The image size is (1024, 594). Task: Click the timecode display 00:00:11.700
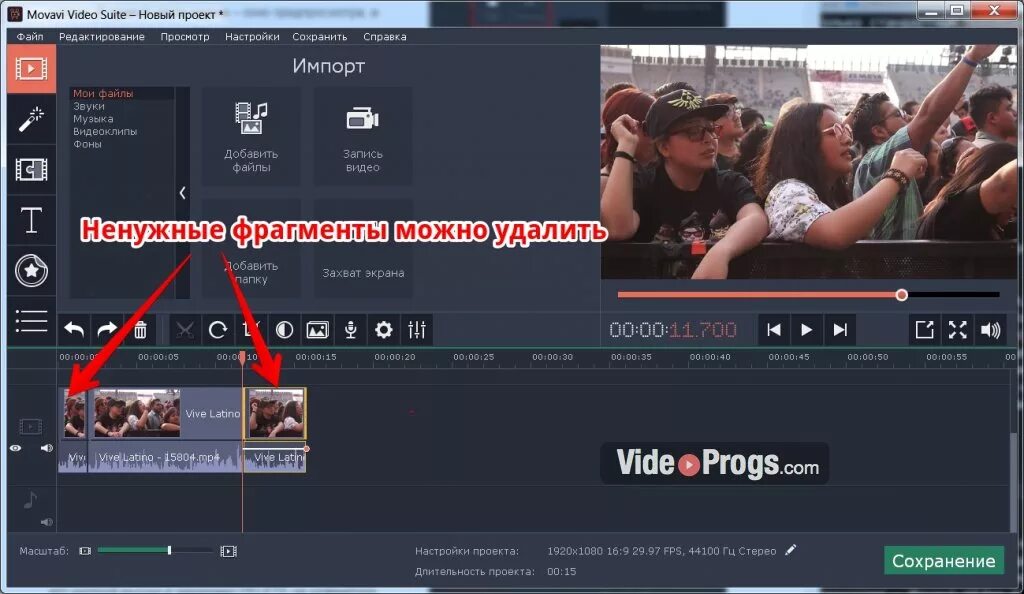click(x=673, y=330)
